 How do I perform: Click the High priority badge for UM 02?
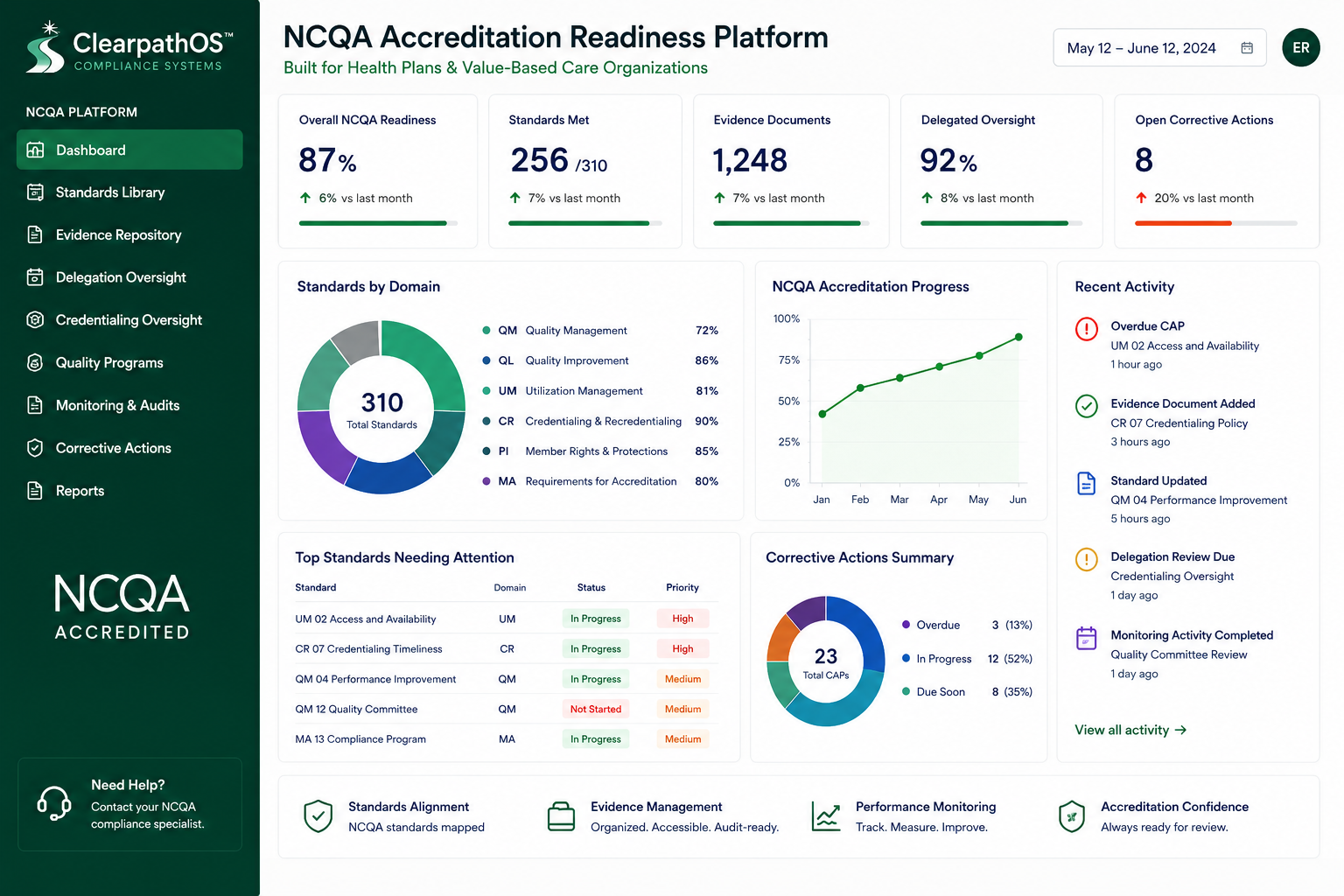[682, 619]
